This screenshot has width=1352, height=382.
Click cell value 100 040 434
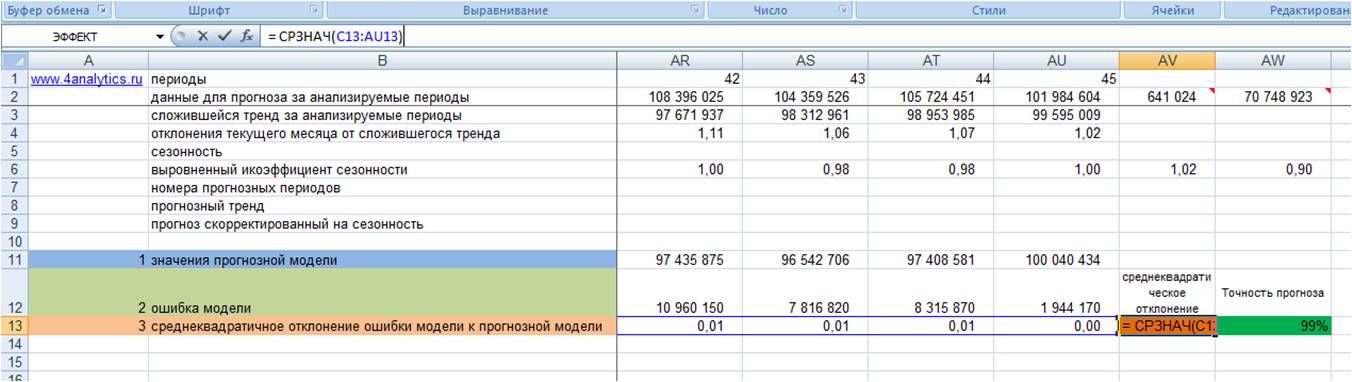point(1056,260)
